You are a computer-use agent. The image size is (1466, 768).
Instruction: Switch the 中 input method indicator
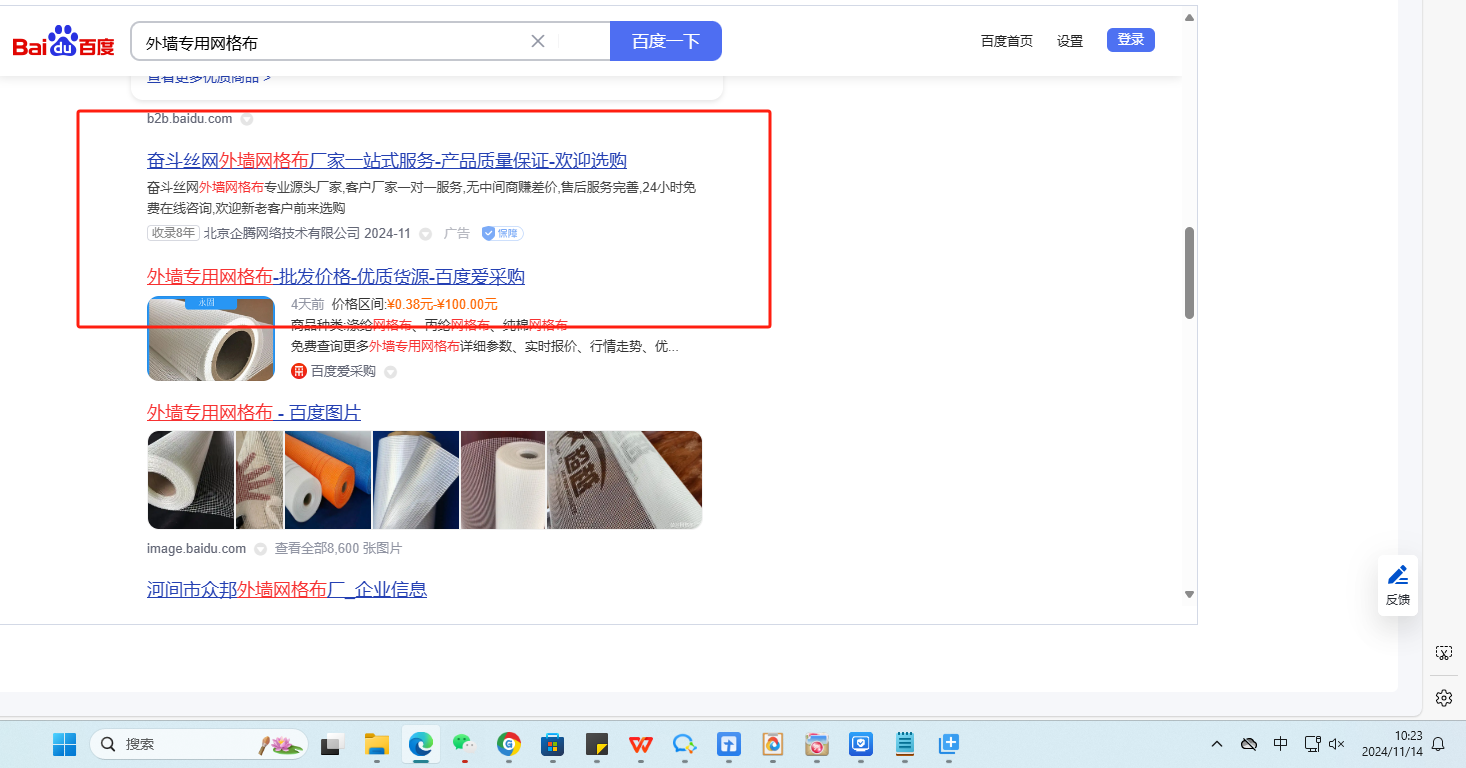click(x=1281, y=744)
